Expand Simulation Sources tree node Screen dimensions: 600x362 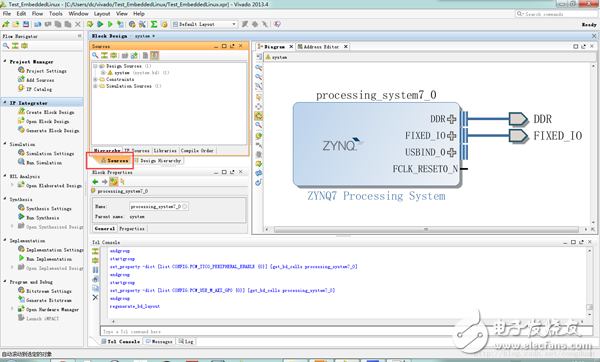tap(95, 86)
